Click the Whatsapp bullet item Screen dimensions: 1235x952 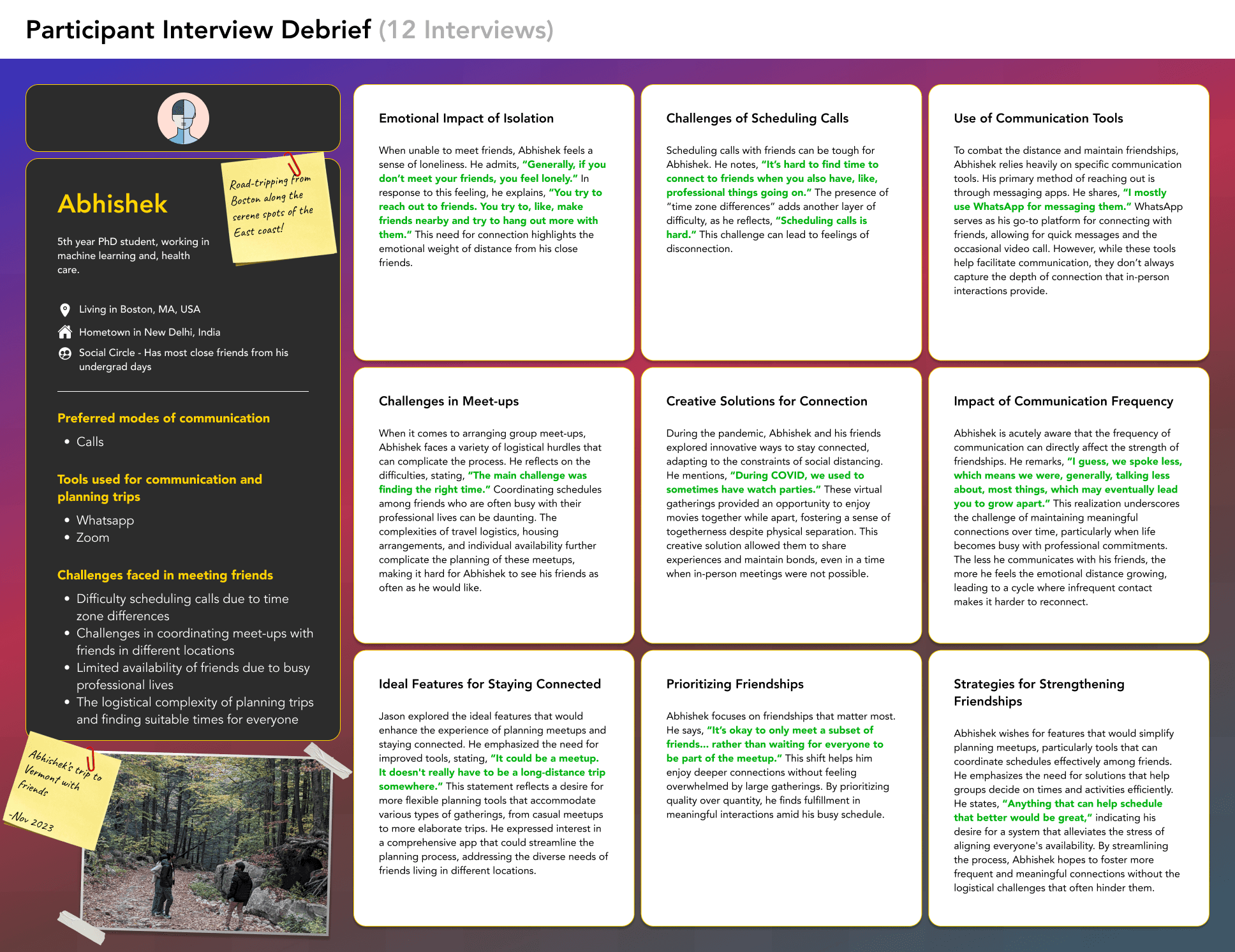coord(105,520)
